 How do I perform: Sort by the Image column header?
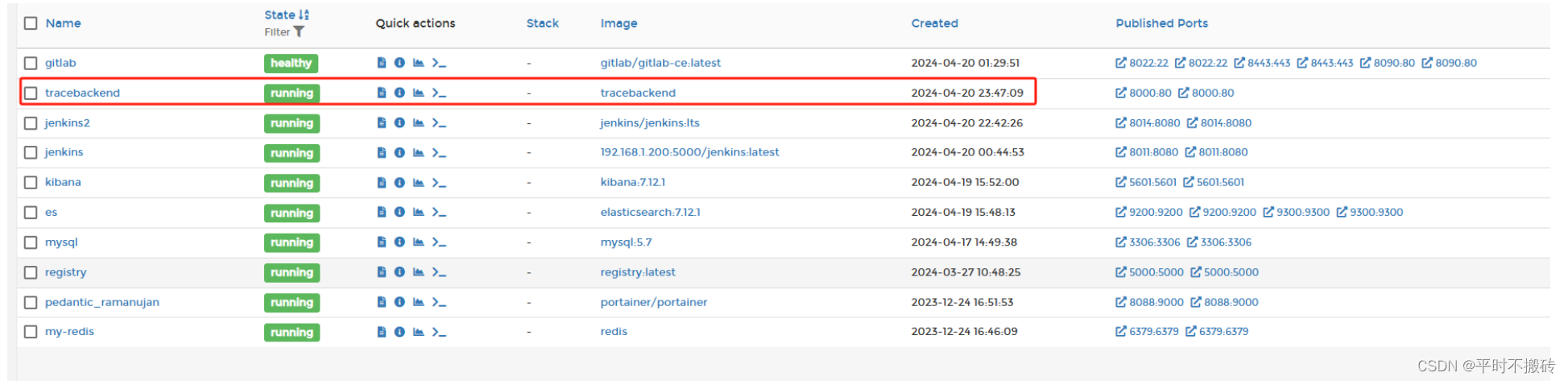pos(619,23)
